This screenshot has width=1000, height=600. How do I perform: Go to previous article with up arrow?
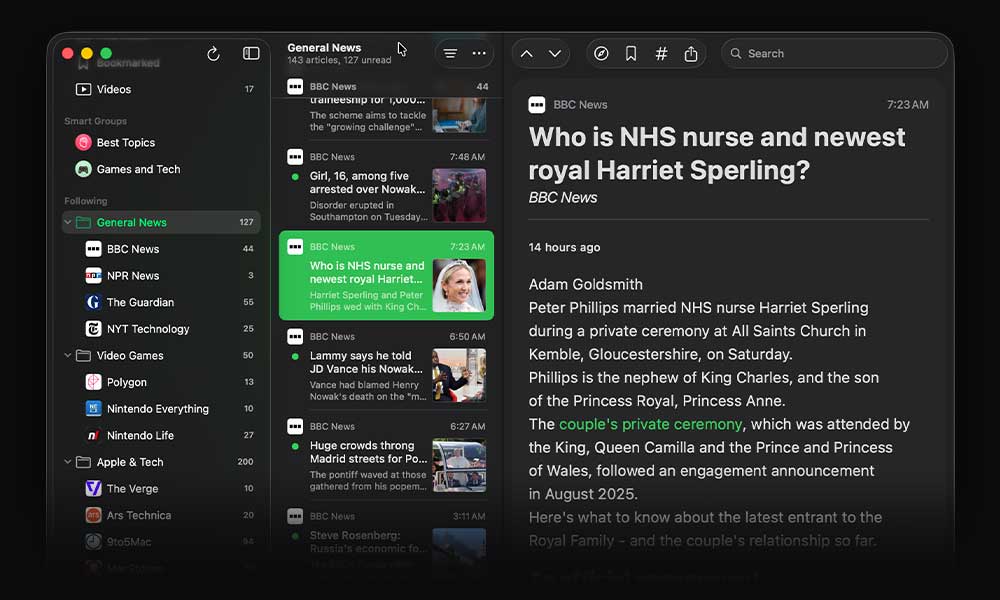[x=527, y=54]
